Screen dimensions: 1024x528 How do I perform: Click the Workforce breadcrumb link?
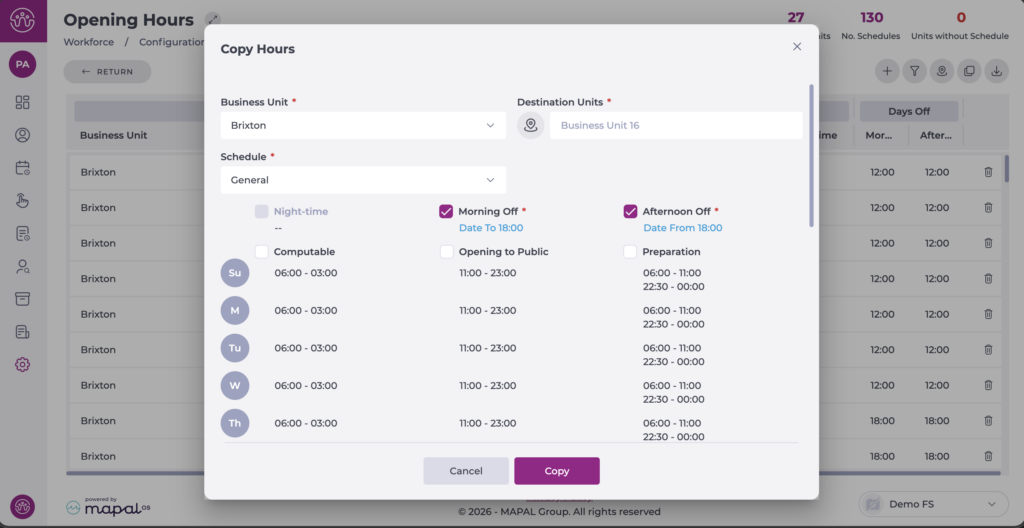tap(88, 42)
